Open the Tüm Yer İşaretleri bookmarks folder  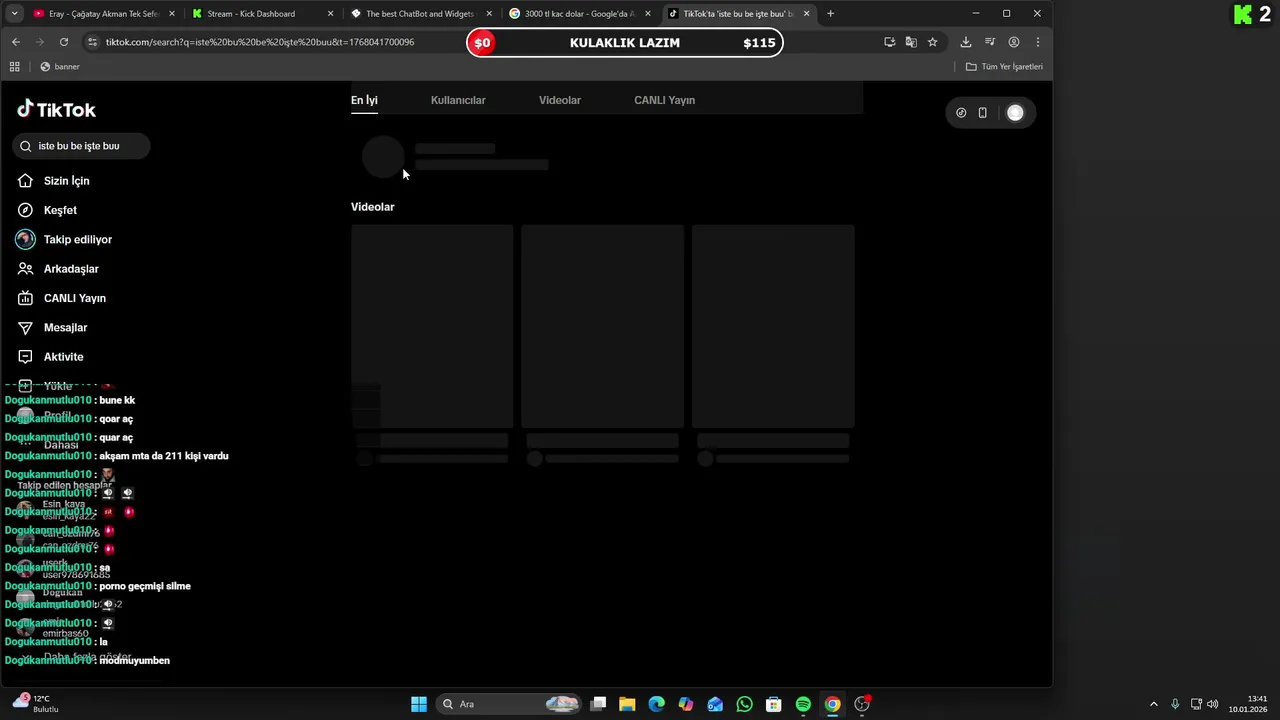tap(1004, 67)
